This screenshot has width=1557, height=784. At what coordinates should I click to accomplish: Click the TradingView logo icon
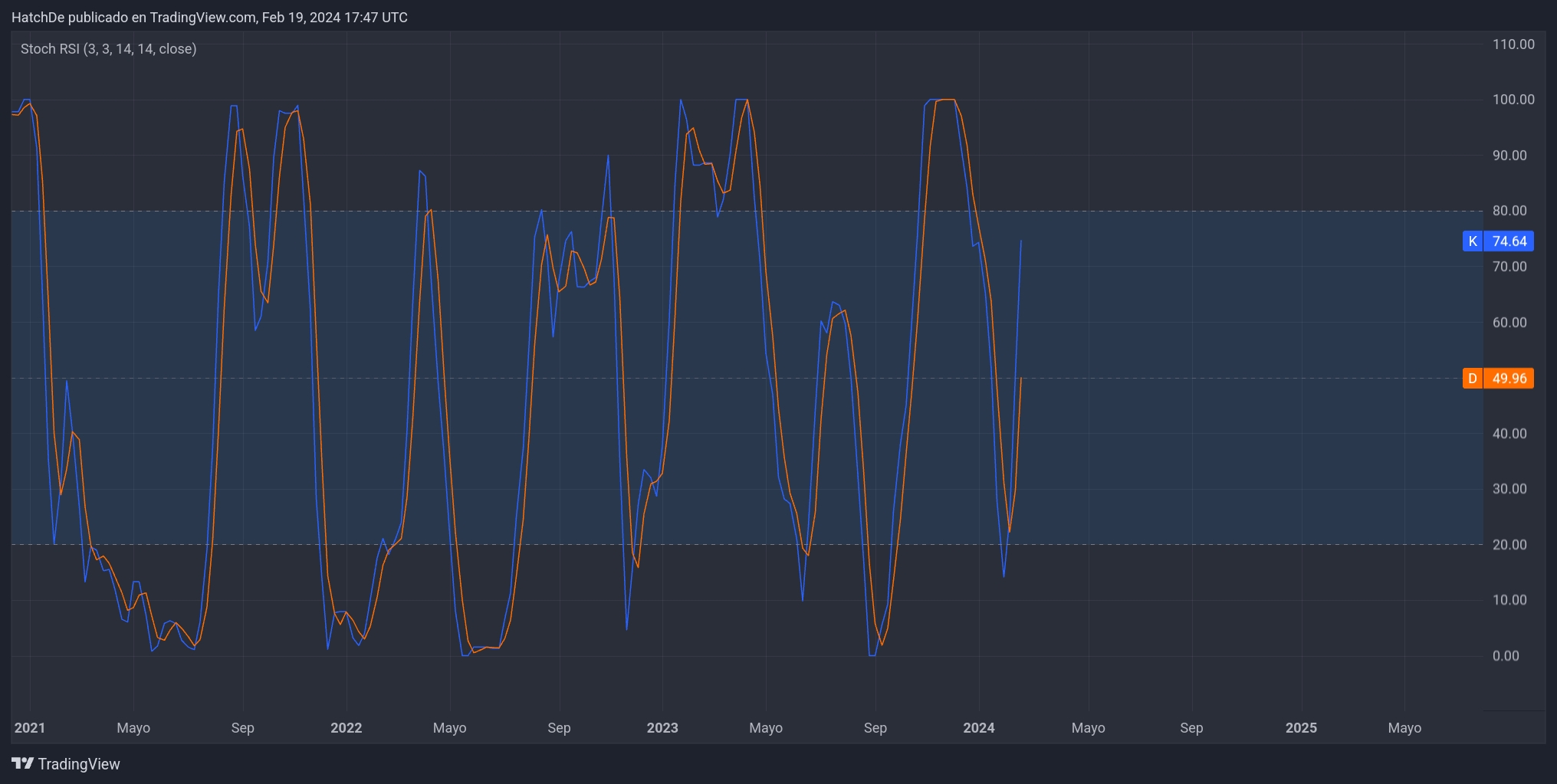tap(23, 763)
